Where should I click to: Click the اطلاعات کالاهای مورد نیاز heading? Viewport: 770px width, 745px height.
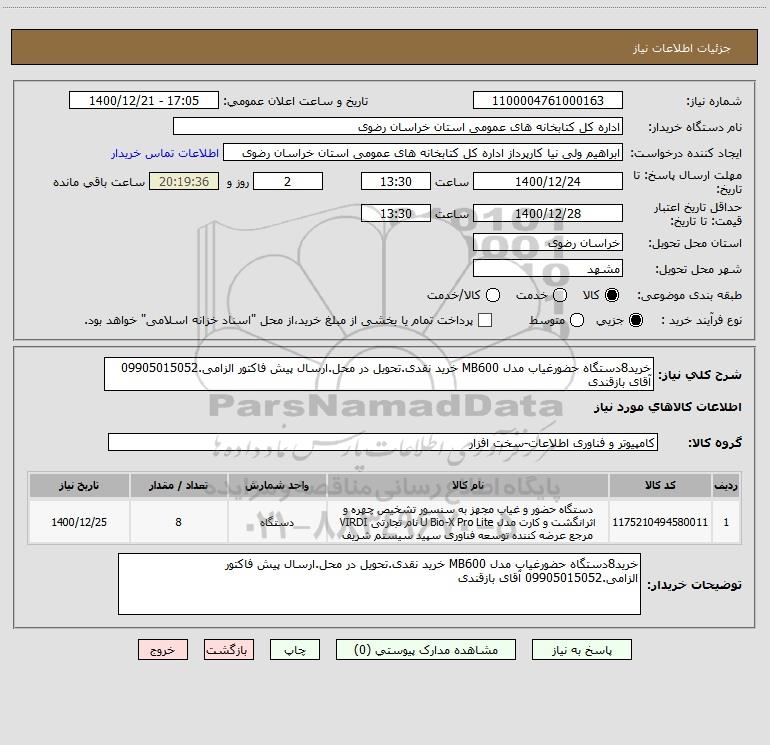pyautogui.click(x=667, y=407)
